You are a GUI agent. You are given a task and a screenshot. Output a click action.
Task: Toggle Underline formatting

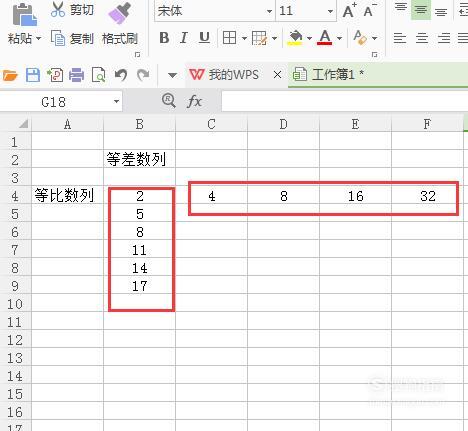coord(204,38)
